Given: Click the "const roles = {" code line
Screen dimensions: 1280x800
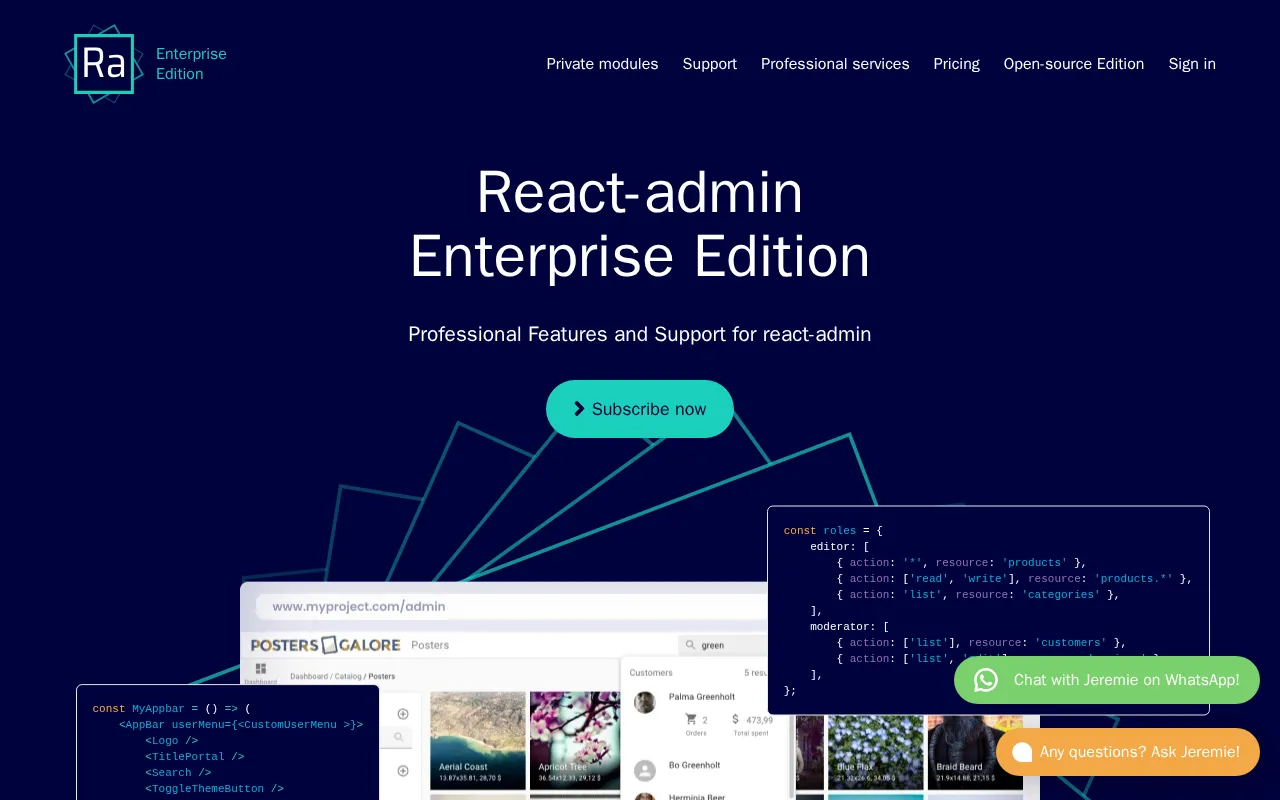Looking at the screenshot, I should tap(833, 531).
